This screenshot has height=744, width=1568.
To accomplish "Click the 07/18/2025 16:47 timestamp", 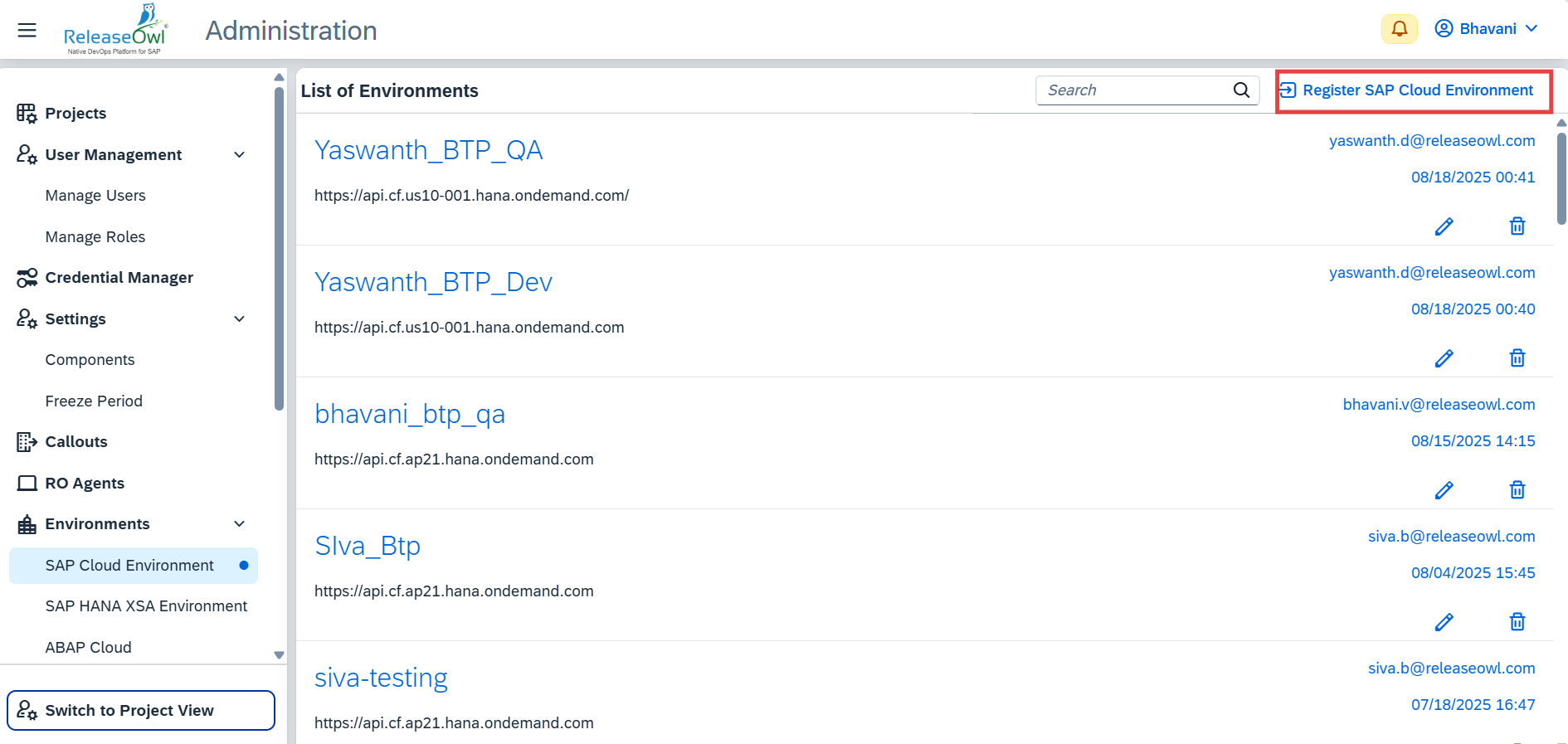I will tap(1473, 705).
